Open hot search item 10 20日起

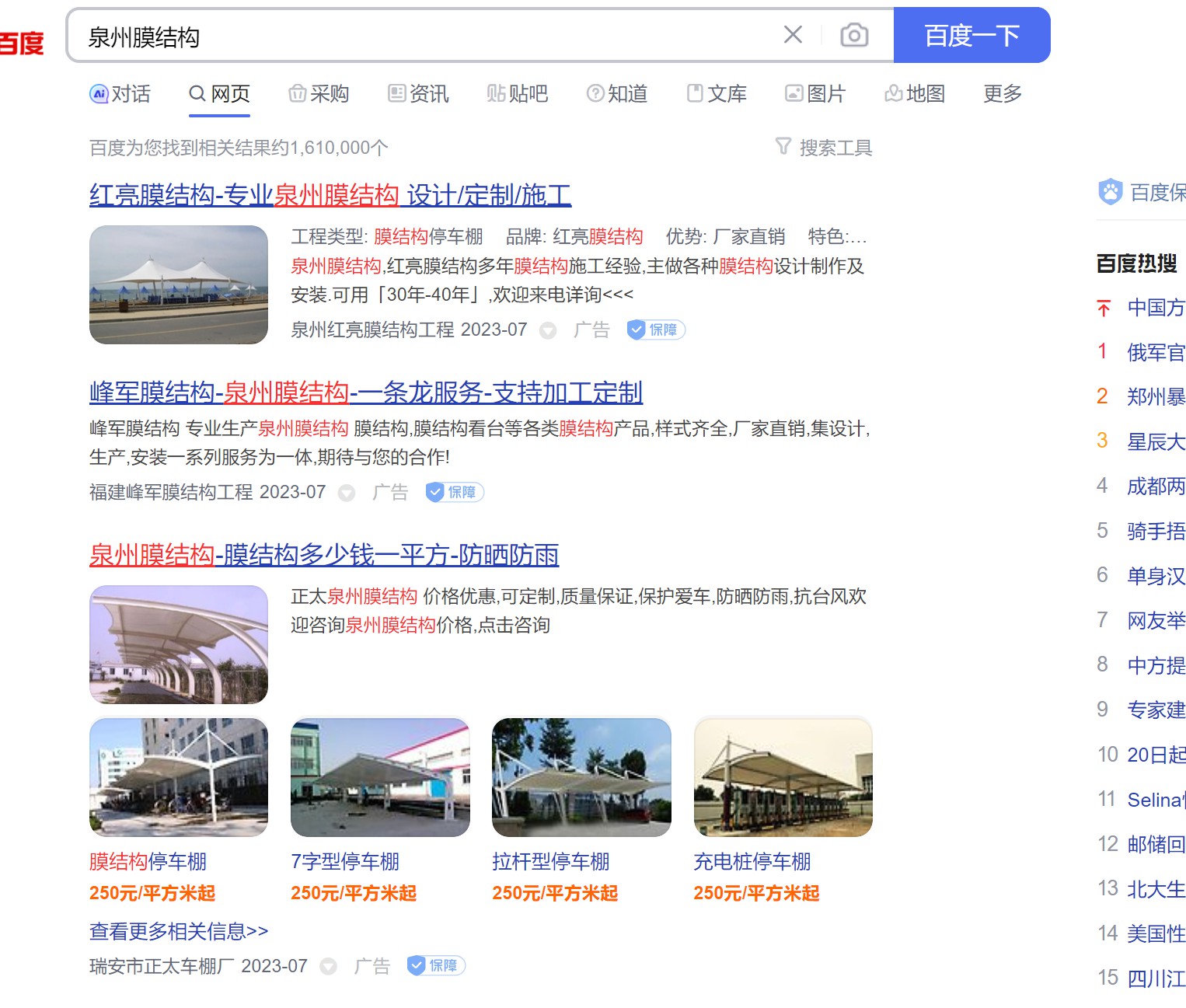[1156, 755]
